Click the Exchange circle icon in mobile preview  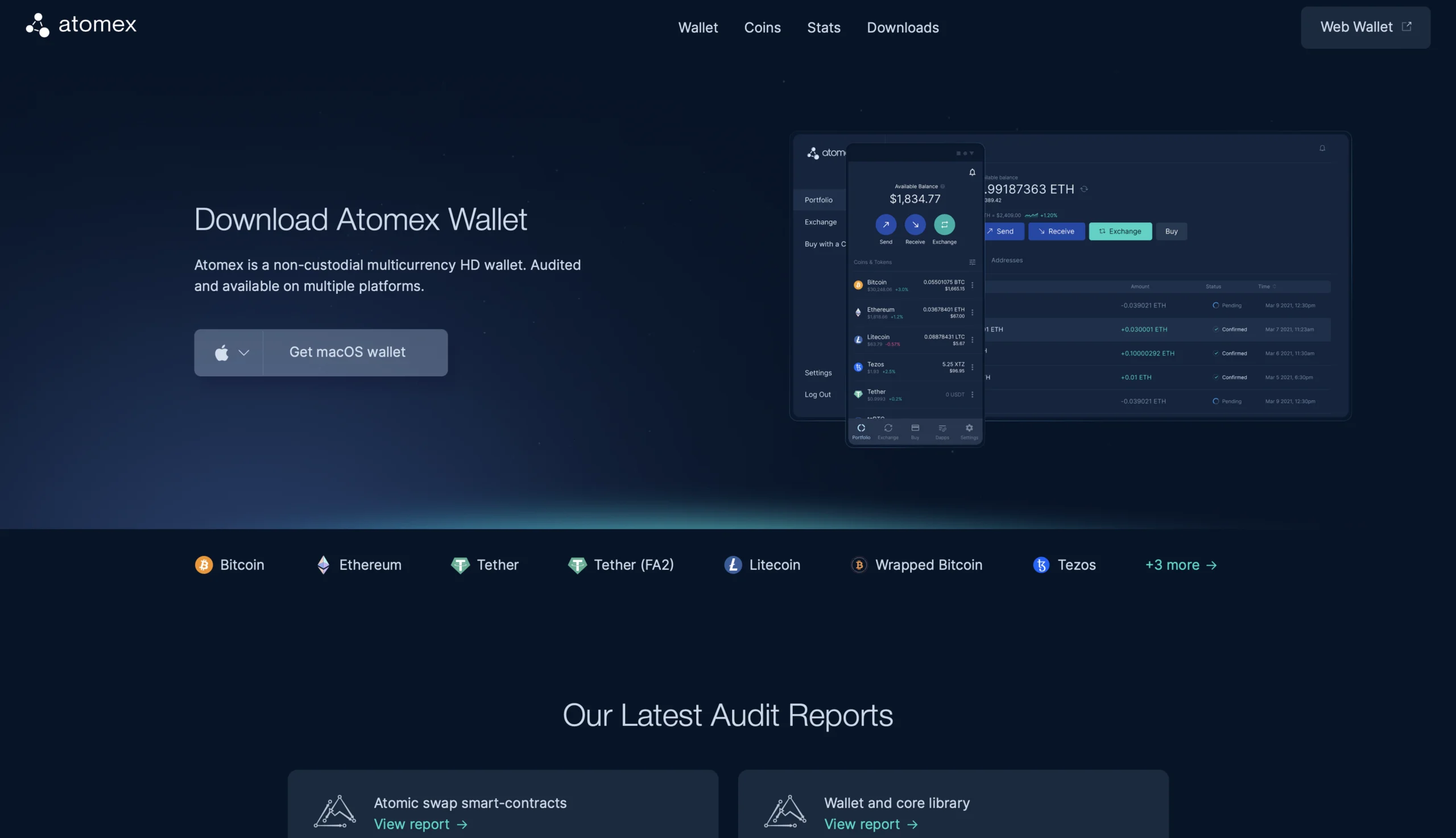pos(944,225)
